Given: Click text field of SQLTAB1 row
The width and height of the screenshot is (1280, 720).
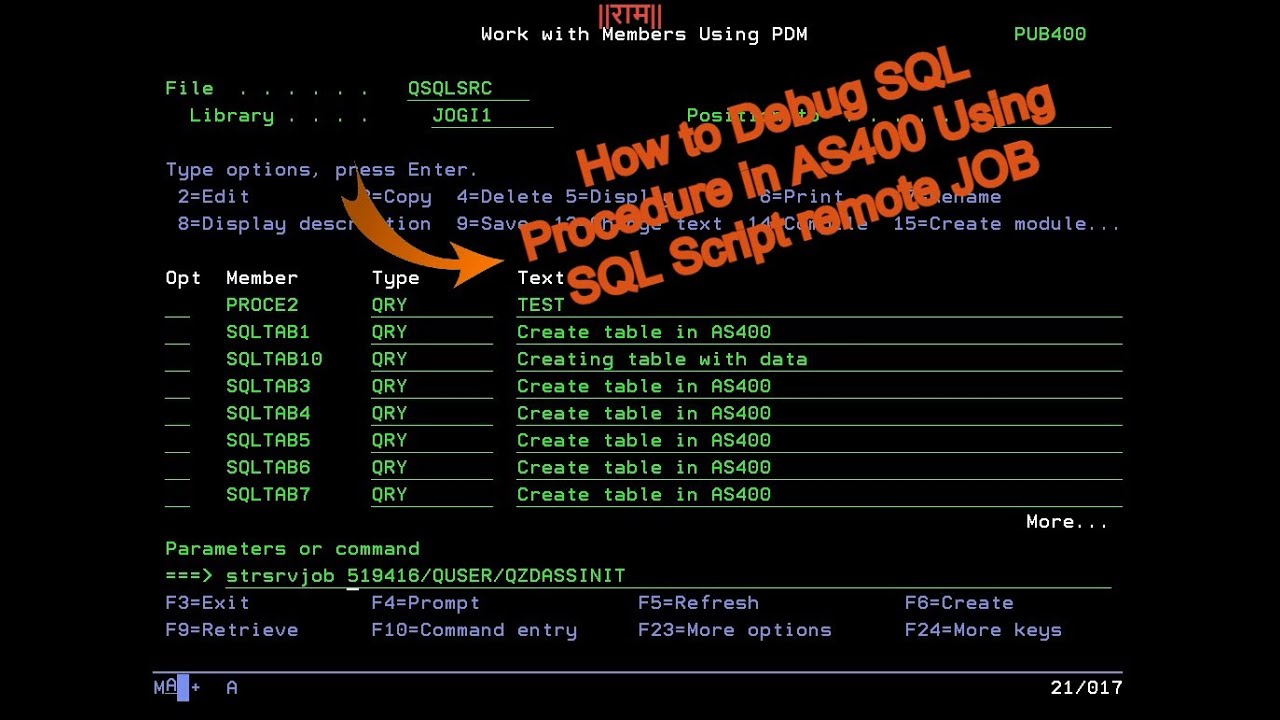Looking at the screenshot, I should tap(819, 333).
